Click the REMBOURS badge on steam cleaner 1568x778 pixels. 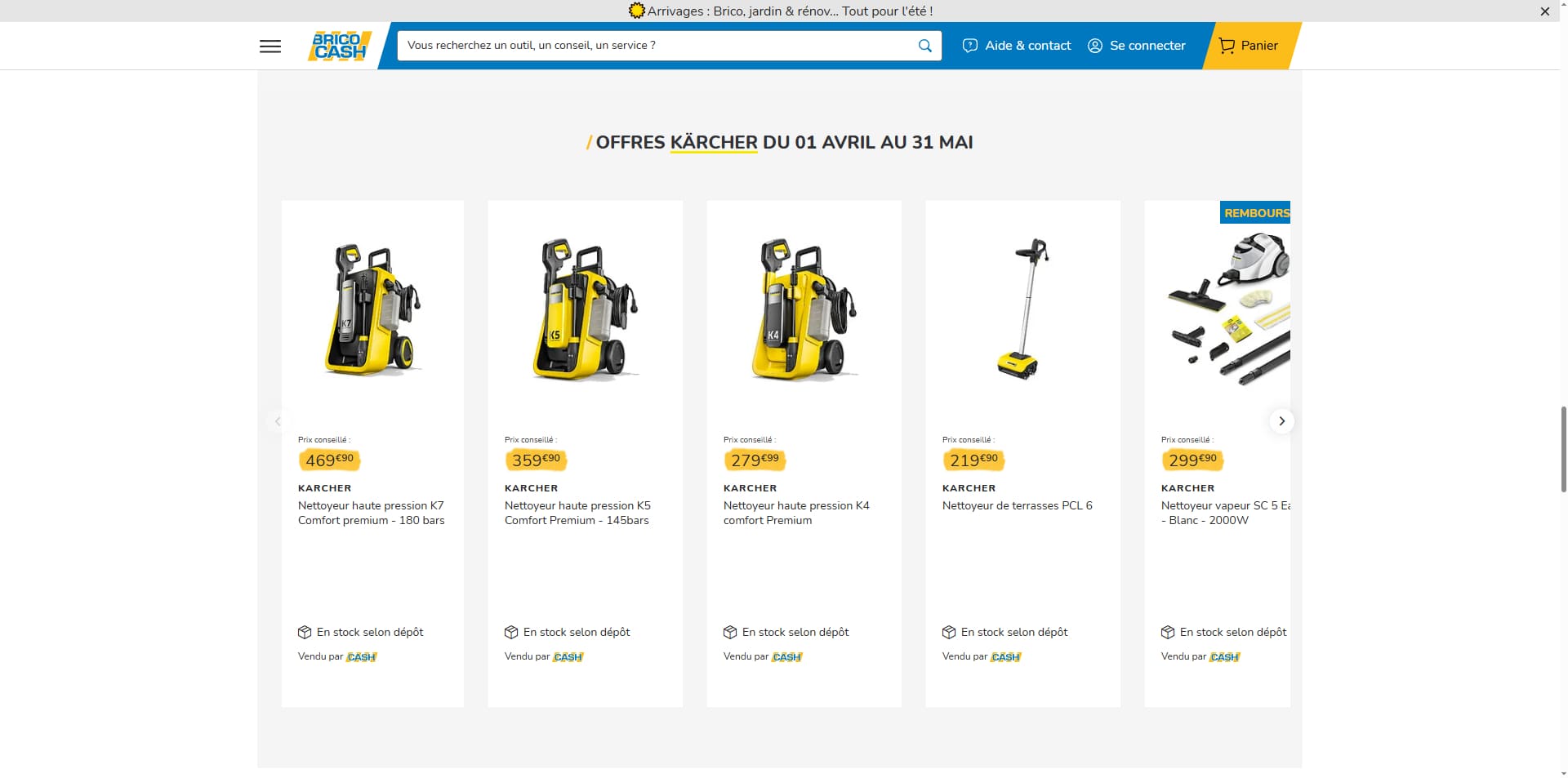tap(1255, 212)
